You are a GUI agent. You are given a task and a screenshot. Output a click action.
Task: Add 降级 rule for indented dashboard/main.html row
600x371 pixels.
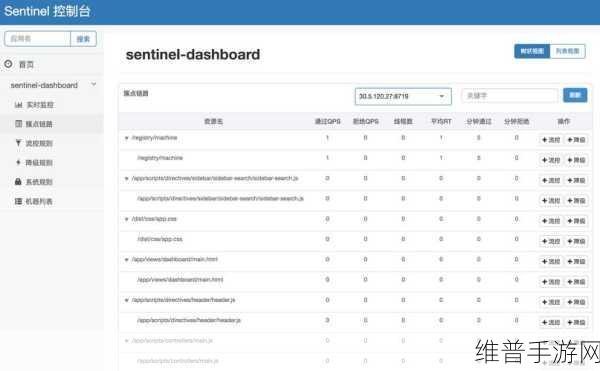click(576, 282)
